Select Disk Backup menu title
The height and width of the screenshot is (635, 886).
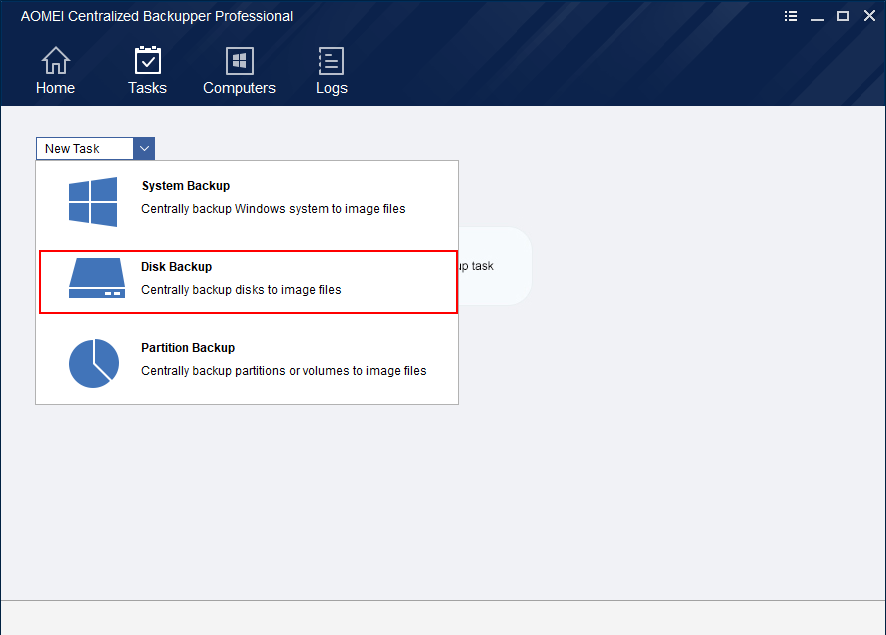tap(176, 267)
